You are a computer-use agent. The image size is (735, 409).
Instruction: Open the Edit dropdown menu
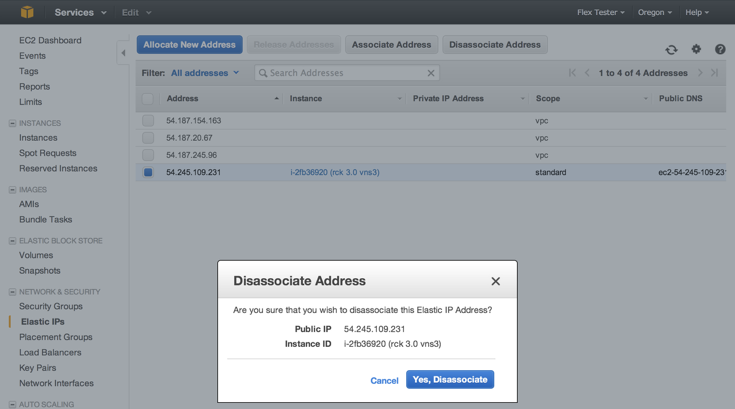(x=136, y=12)
